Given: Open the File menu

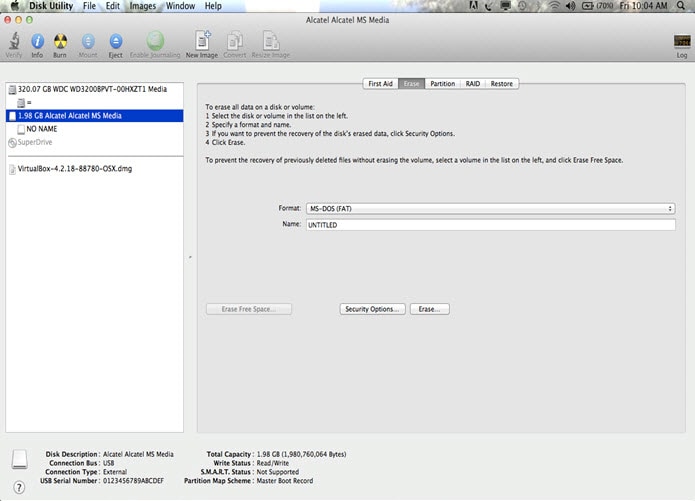Looking at the screenshot, I should [89, 6].
